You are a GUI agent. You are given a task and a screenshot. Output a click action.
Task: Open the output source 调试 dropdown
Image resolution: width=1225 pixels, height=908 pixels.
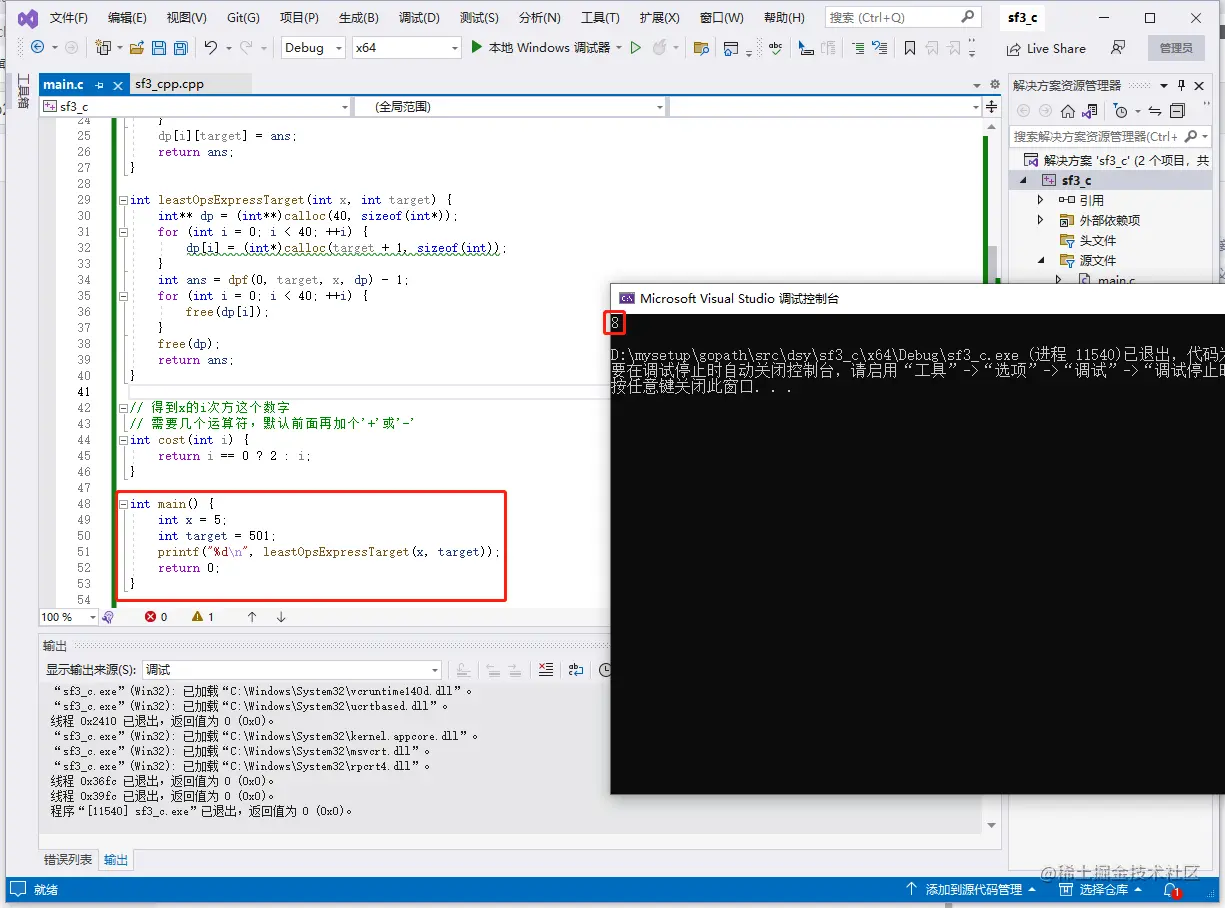(292, 670)
